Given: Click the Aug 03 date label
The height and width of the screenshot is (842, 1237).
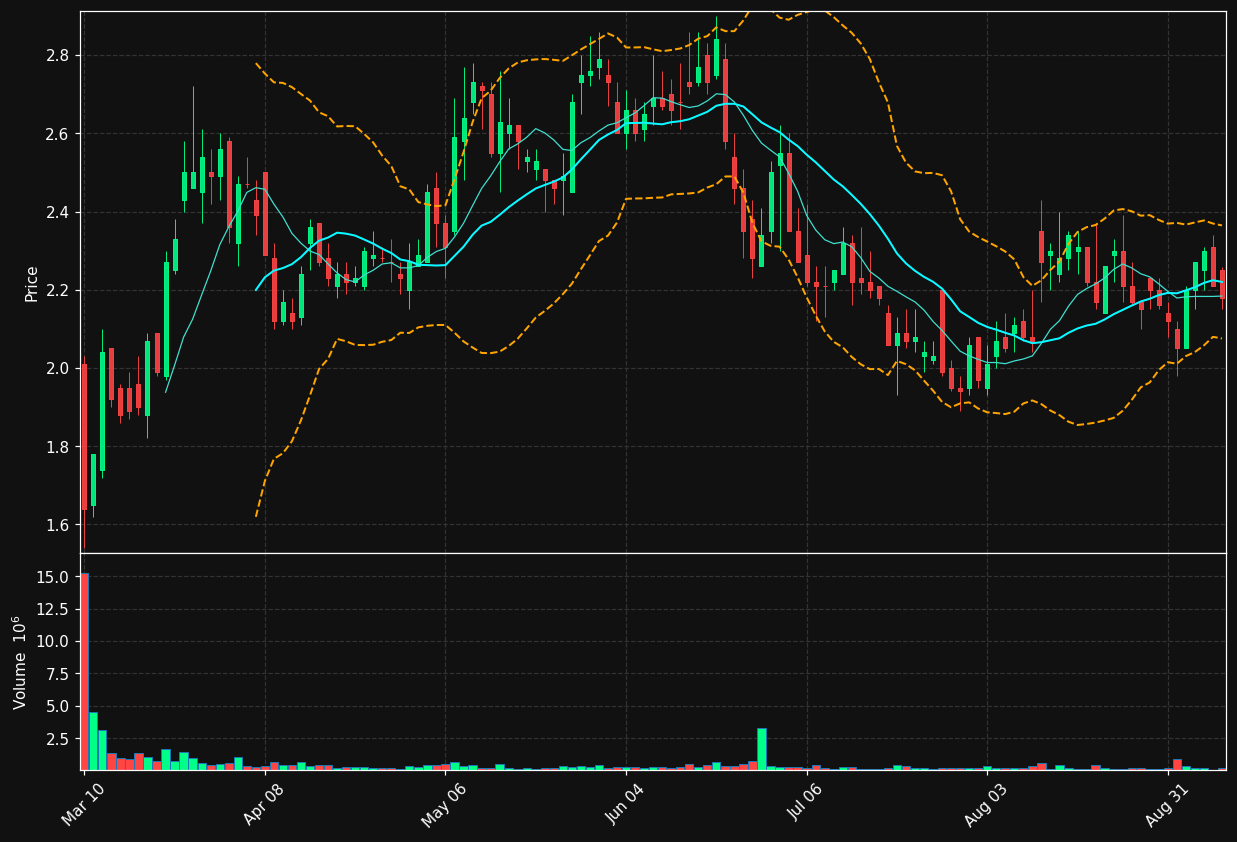Looking at the screenshot, I should (x=987, y=805).
